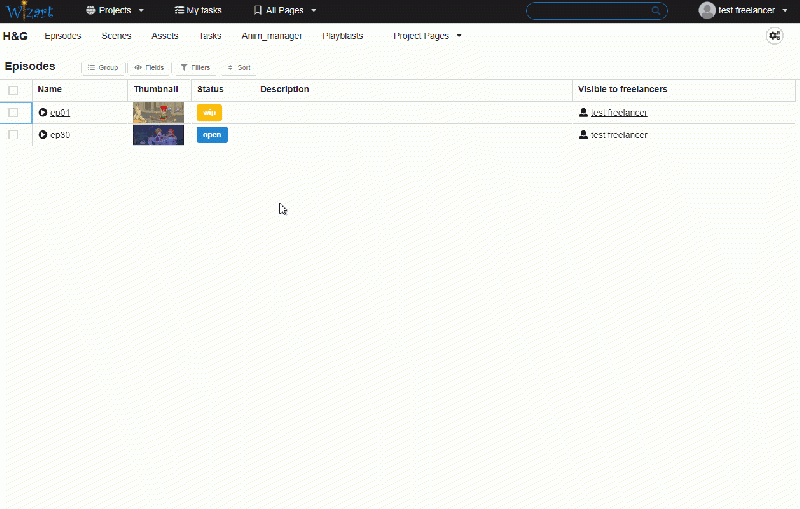This screenshot has width=800, height=509.
Task: Click the yellow wip status badge
Action: point(209,113)
